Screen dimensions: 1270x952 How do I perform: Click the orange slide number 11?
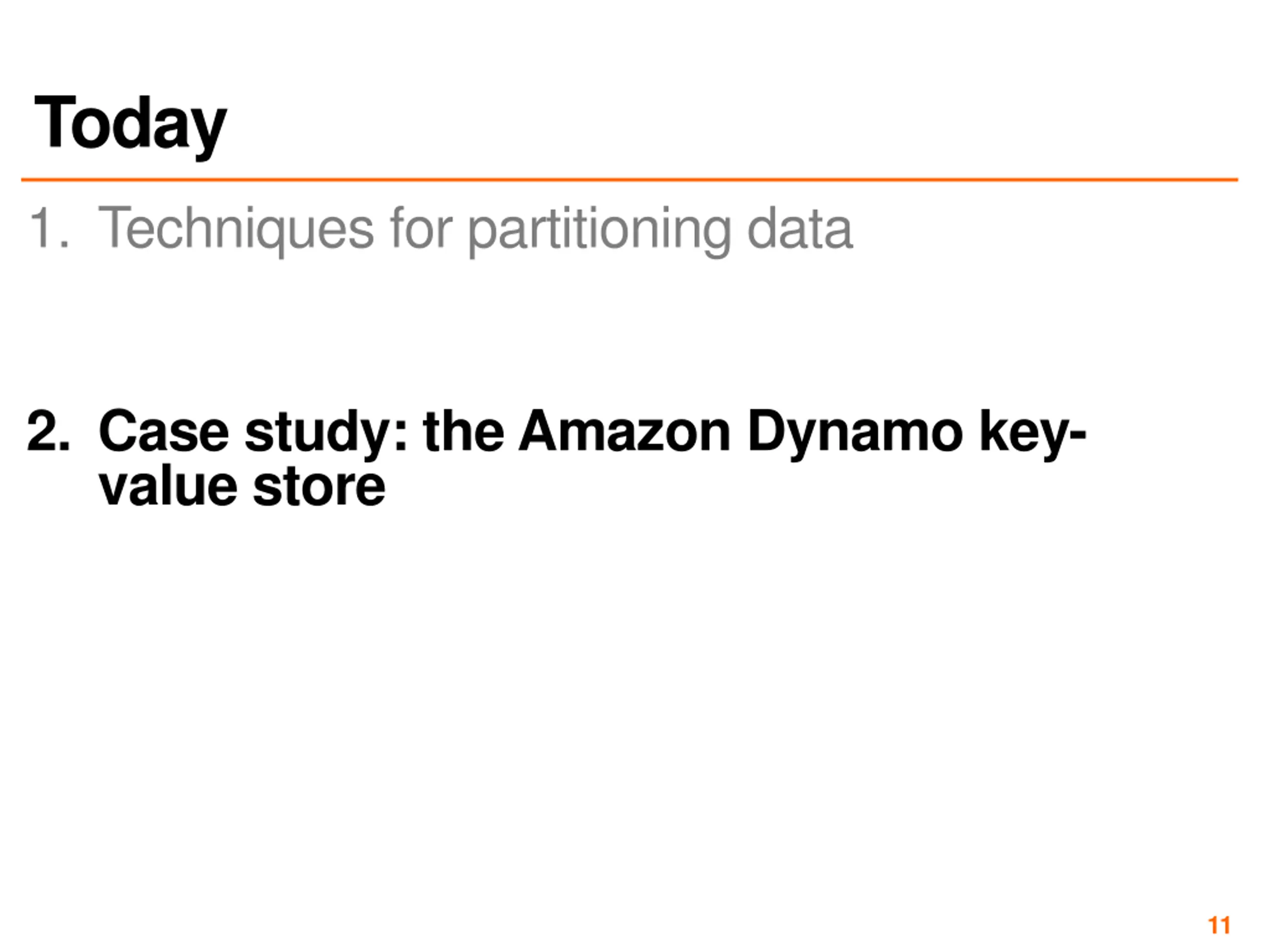coord(1219,926)
